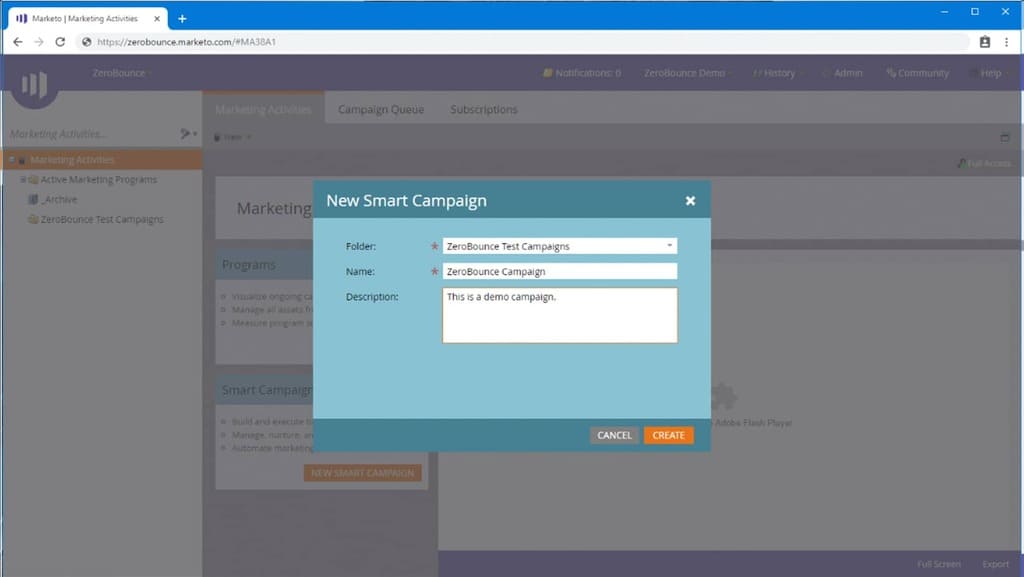This screenshot has height=577, width=1024.
Task: Click the Export link
Action: pos(995,564)
